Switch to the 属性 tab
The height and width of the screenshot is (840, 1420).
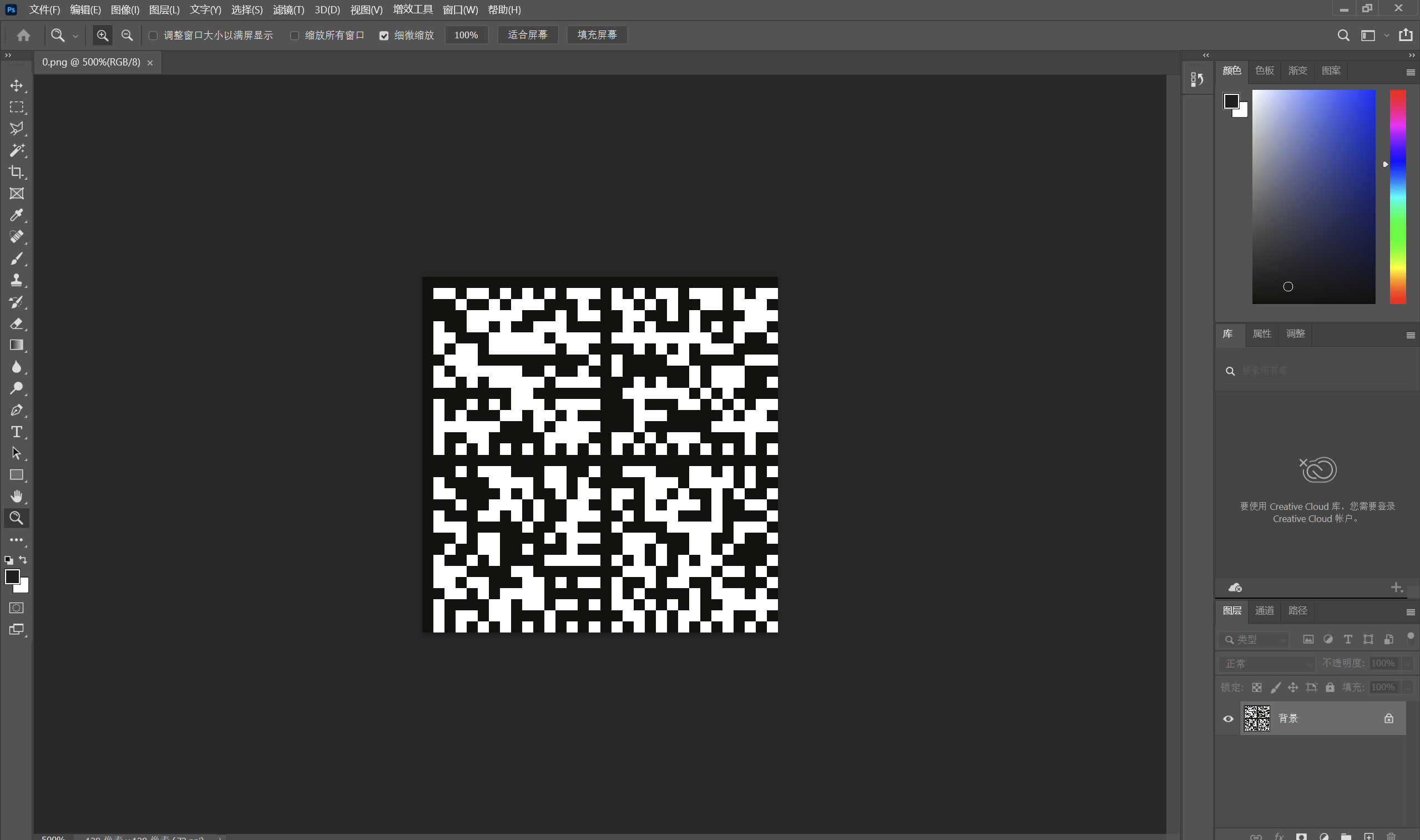[x=1262, y=333]
